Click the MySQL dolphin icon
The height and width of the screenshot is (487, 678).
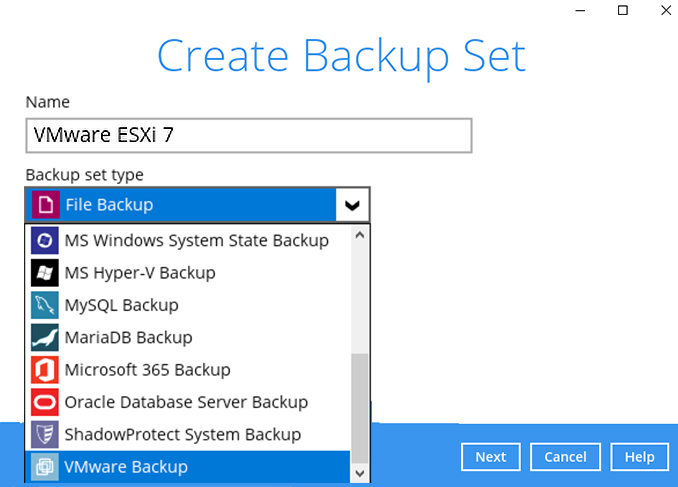point(45,305)
